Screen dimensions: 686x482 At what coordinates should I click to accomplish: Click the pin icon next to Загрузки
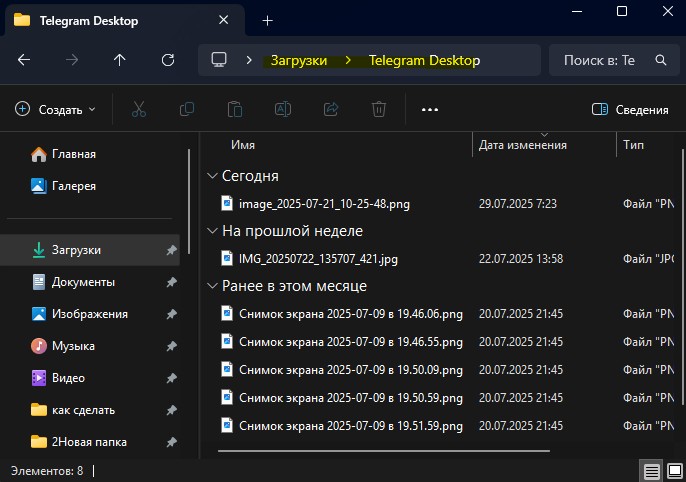click(x=171, y=250)
